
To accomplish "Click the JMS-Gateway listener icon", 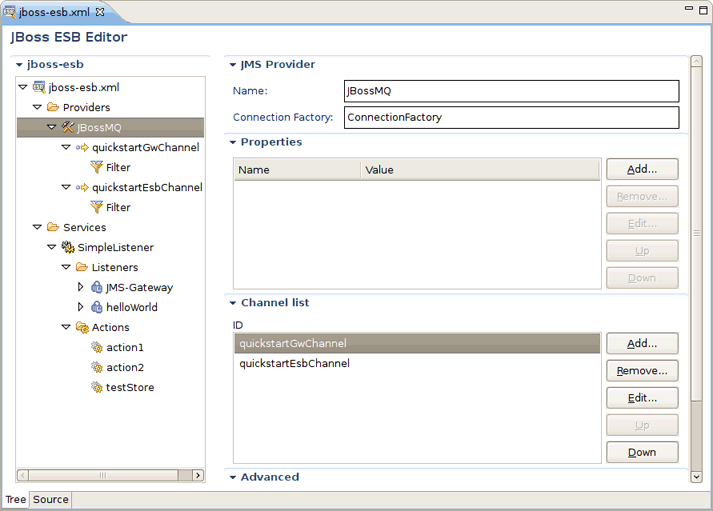I will 96,287.
